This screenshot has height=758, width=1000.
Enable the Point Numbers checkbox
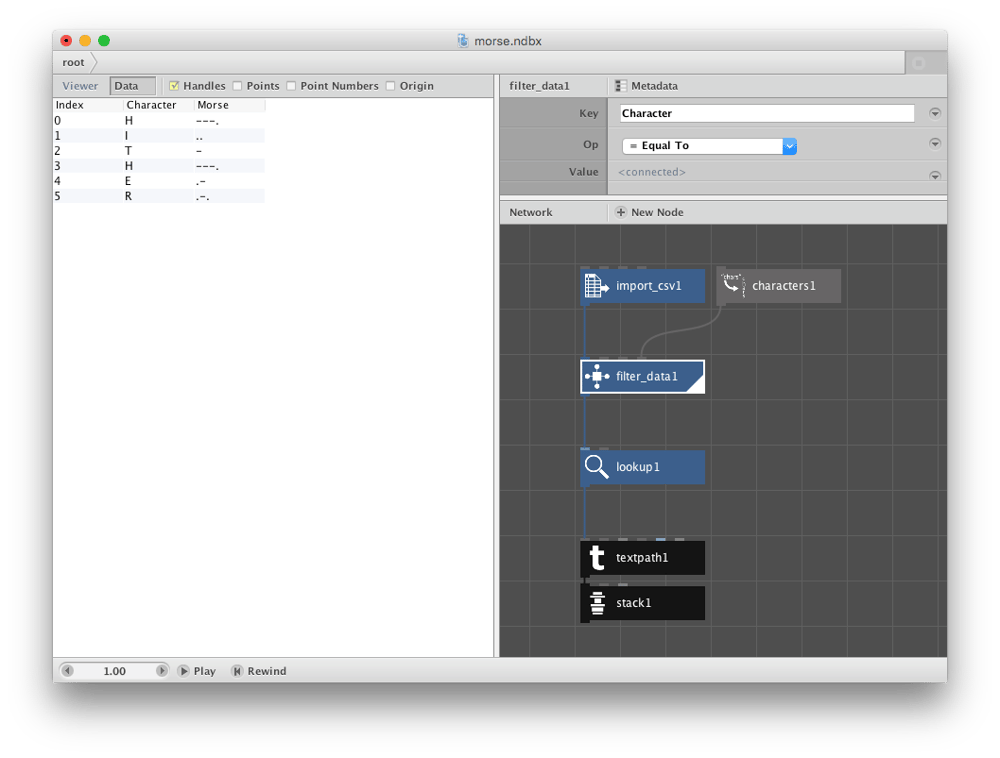[x=291, y=86]
